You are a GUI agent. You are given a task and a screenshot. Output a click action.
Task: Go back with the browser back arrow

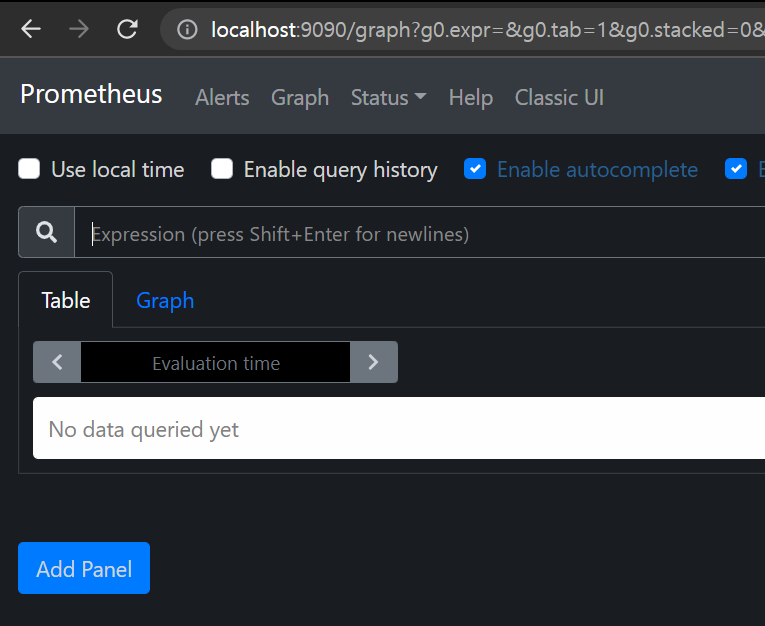[x=31, y=29]
